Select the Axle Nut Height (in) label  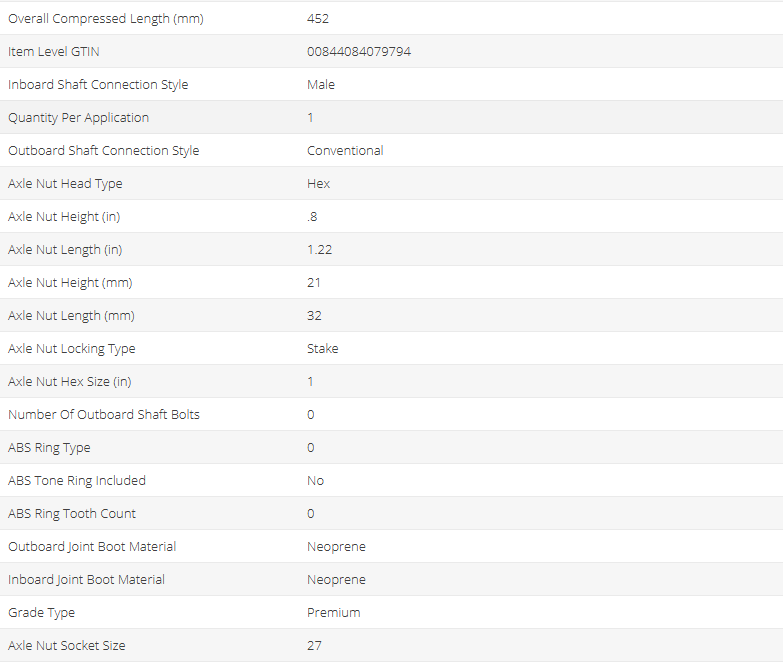click(67, 217)
